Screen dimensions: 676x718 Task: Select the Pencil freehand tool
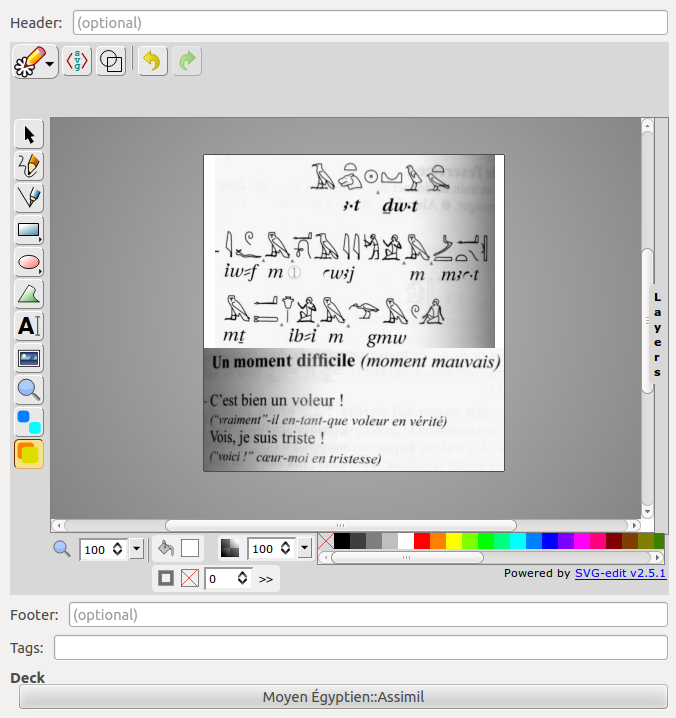coord(29,166)
